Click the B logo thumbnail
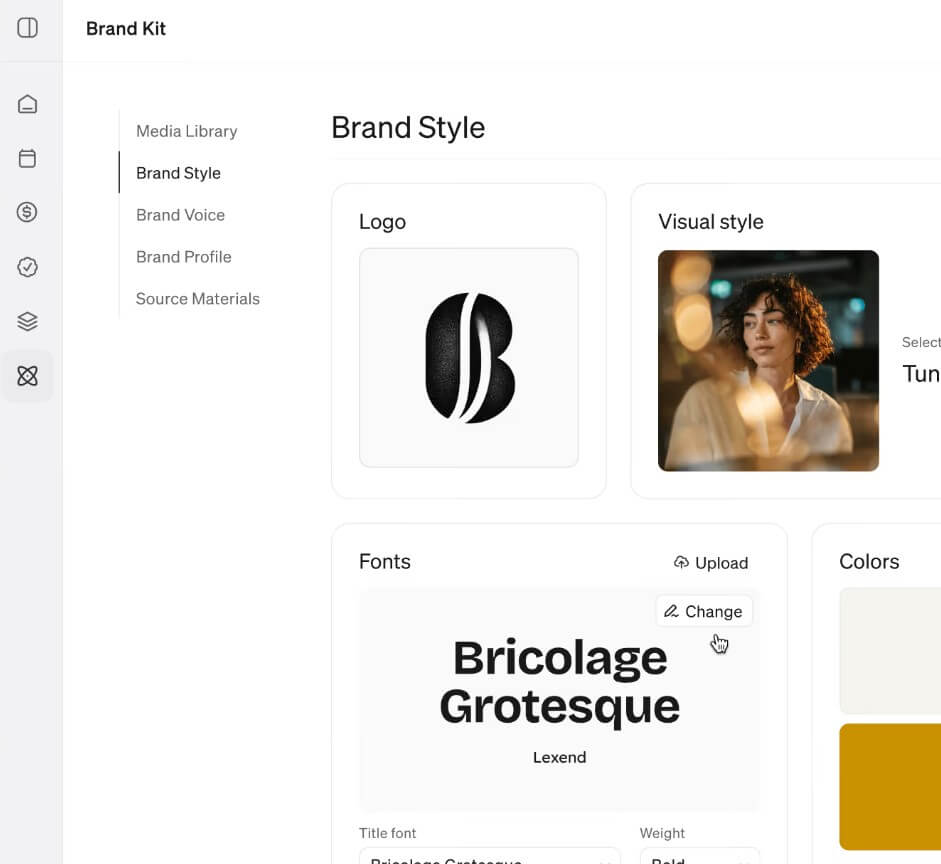The width and height of the screenshot is (941, 864). click(x=469, y=358)
